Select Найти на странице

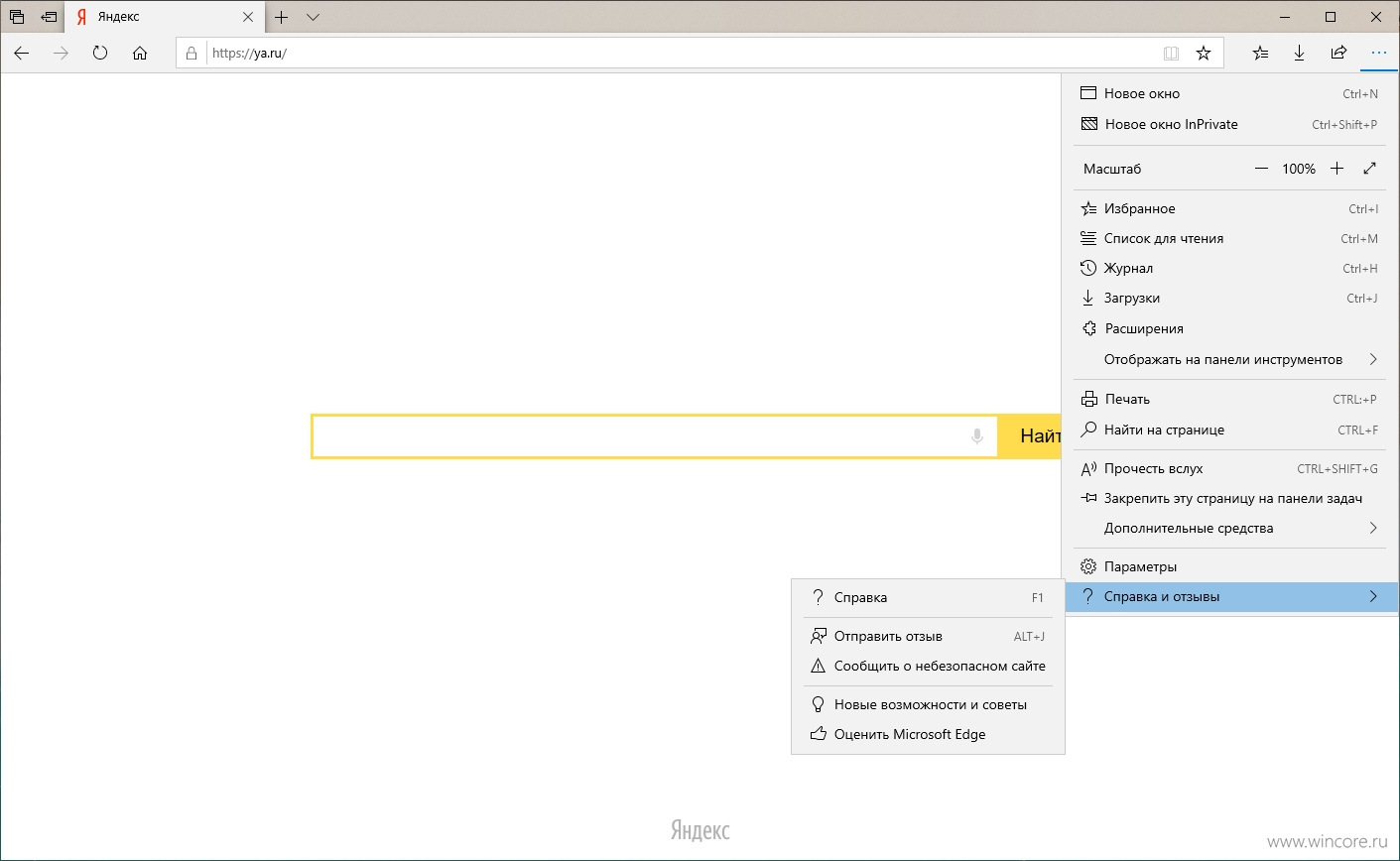click(1229, 430)
